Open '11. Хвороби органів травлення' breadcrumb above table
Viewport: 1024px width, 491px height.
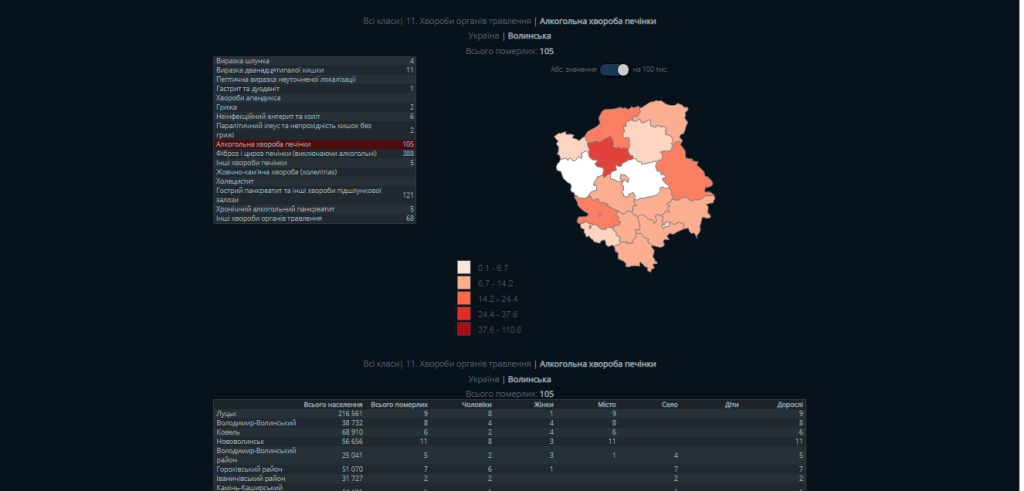(x=467, y=364)
